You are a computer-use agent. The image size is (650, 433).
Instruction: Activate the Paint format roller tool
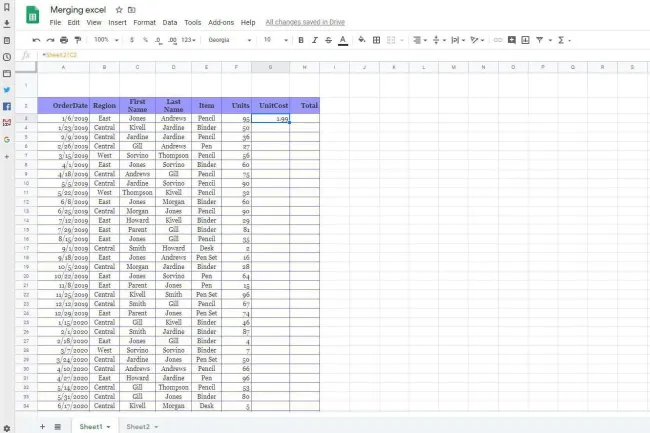pos(78,40)
